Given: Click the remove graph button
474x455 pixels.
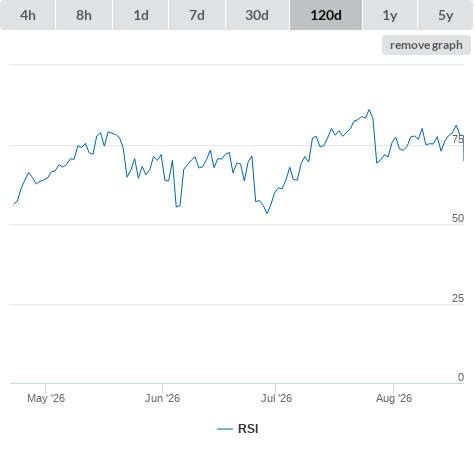Looking at the screenshot, I should 426,45.
